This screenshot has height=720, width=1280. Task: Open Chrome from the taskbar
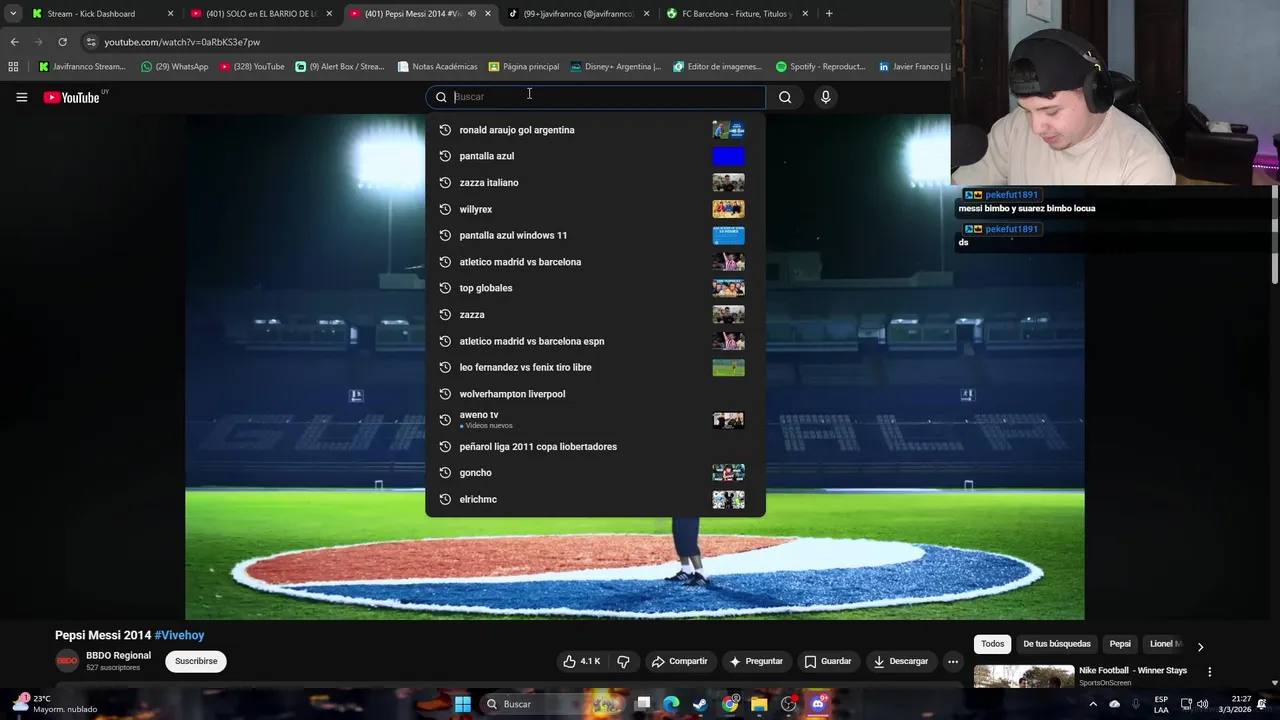point(730,704)
